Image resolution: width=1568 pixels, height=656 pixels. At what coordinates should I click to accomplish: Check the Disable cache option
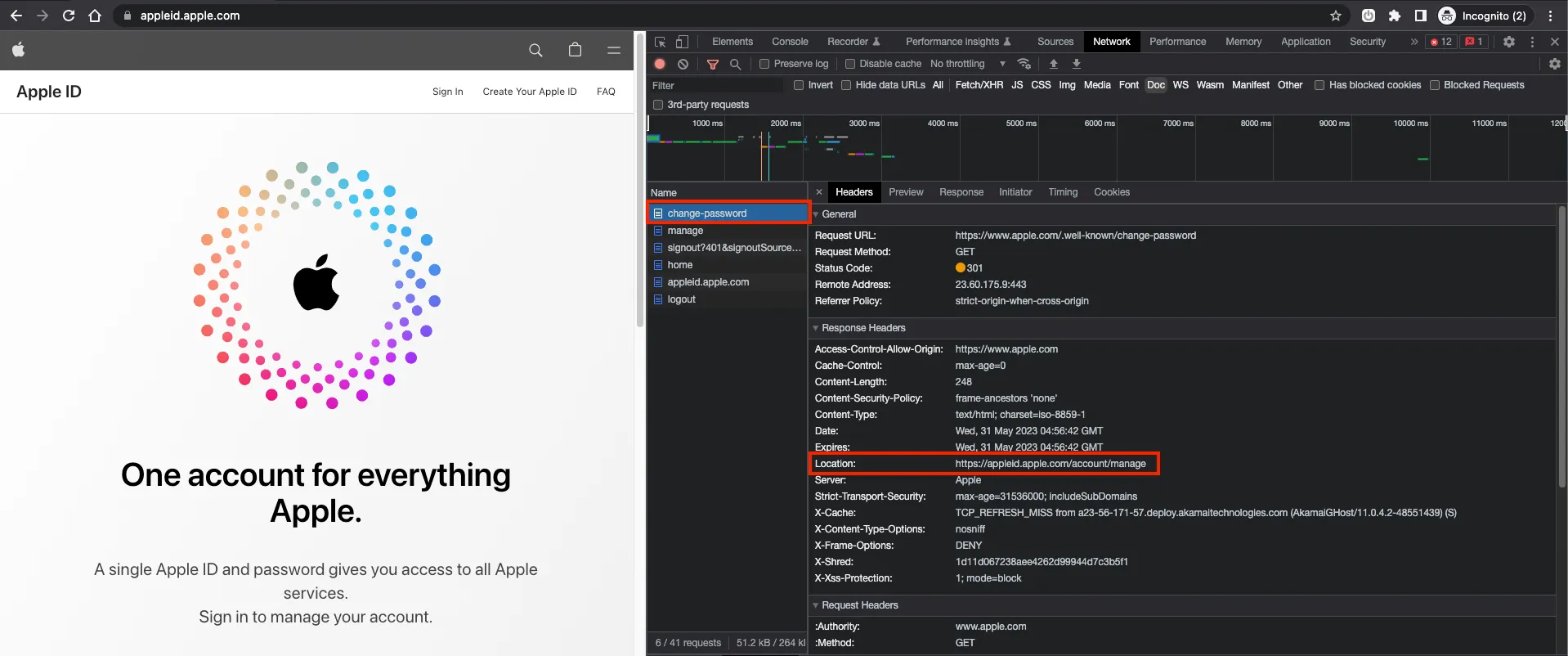(x=850, y=64)
